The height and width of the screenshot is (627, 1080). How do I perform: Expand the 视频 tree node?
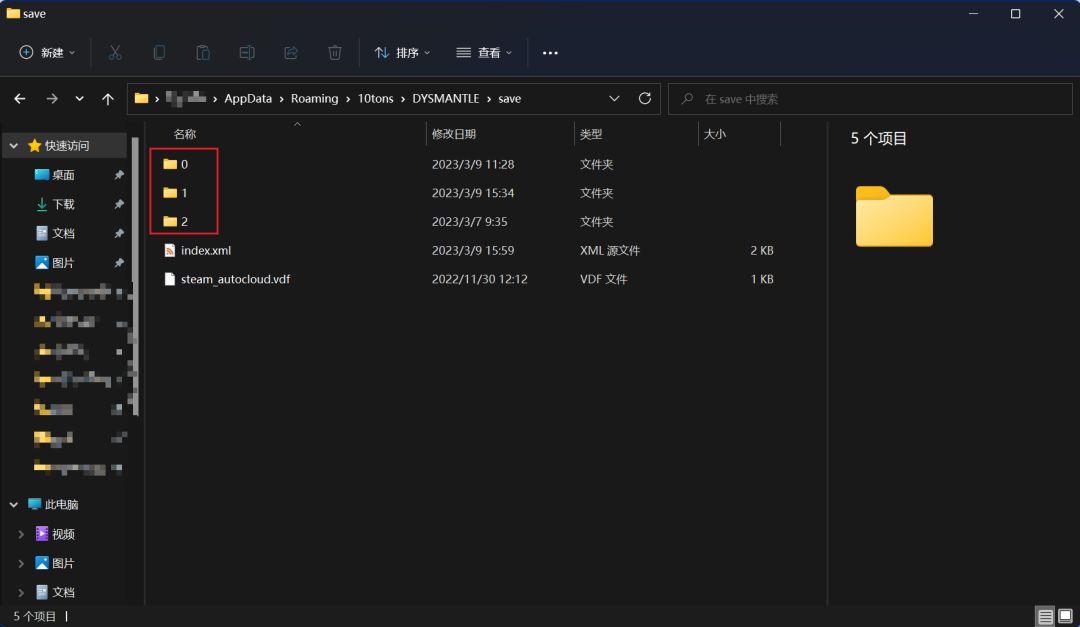point(21,534)
